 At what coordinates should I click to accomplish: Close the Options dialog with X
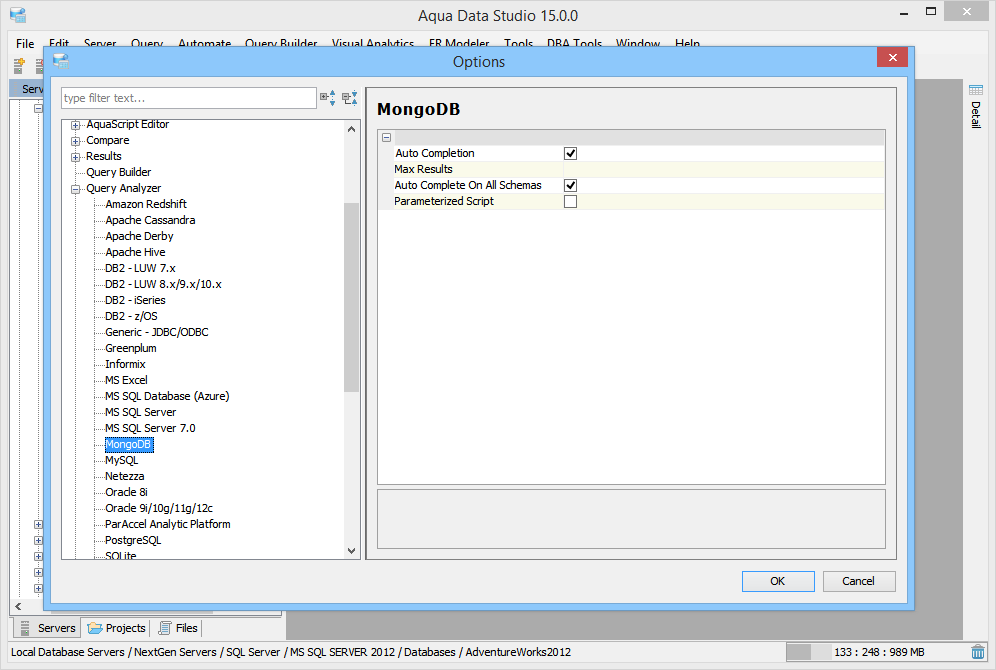(x=892, y=57)
